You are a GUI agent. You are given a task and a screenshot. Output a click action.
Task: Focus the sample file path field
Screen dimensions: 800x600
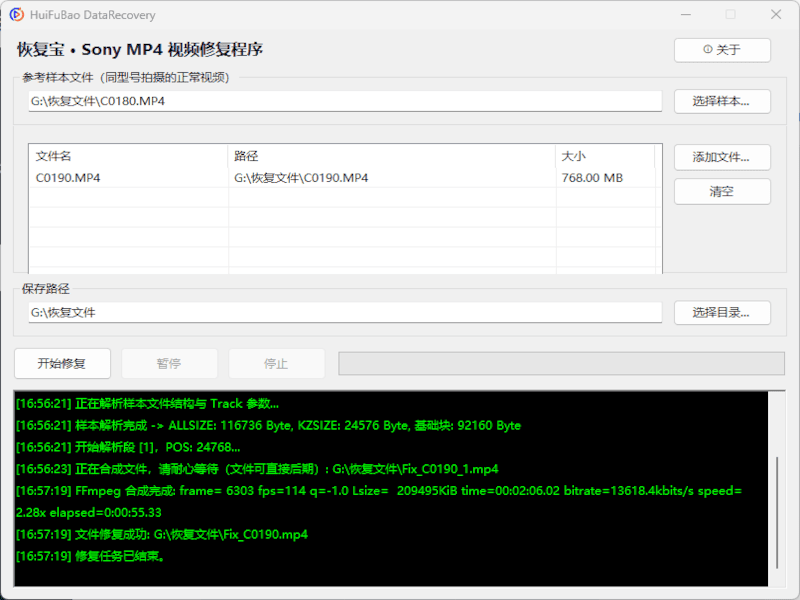(x=345, y=101)
